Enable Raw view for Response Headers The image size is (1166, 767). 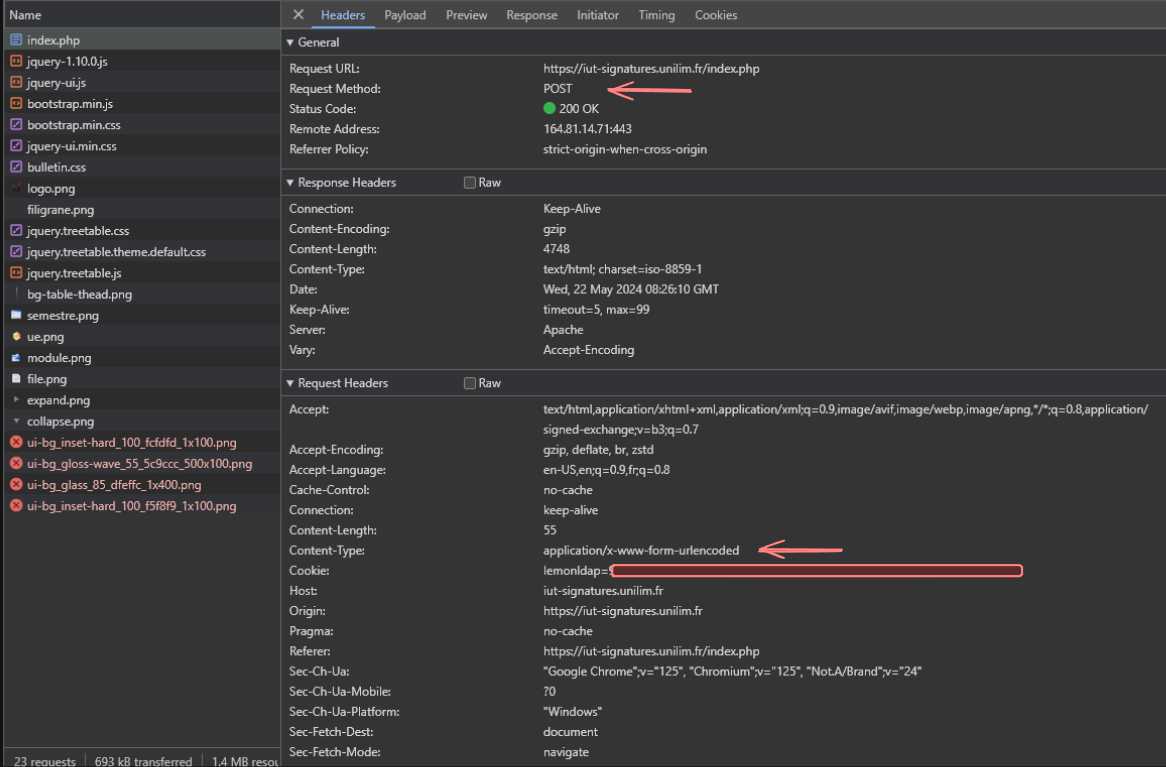pyautogui.click(x=470, y=183)
